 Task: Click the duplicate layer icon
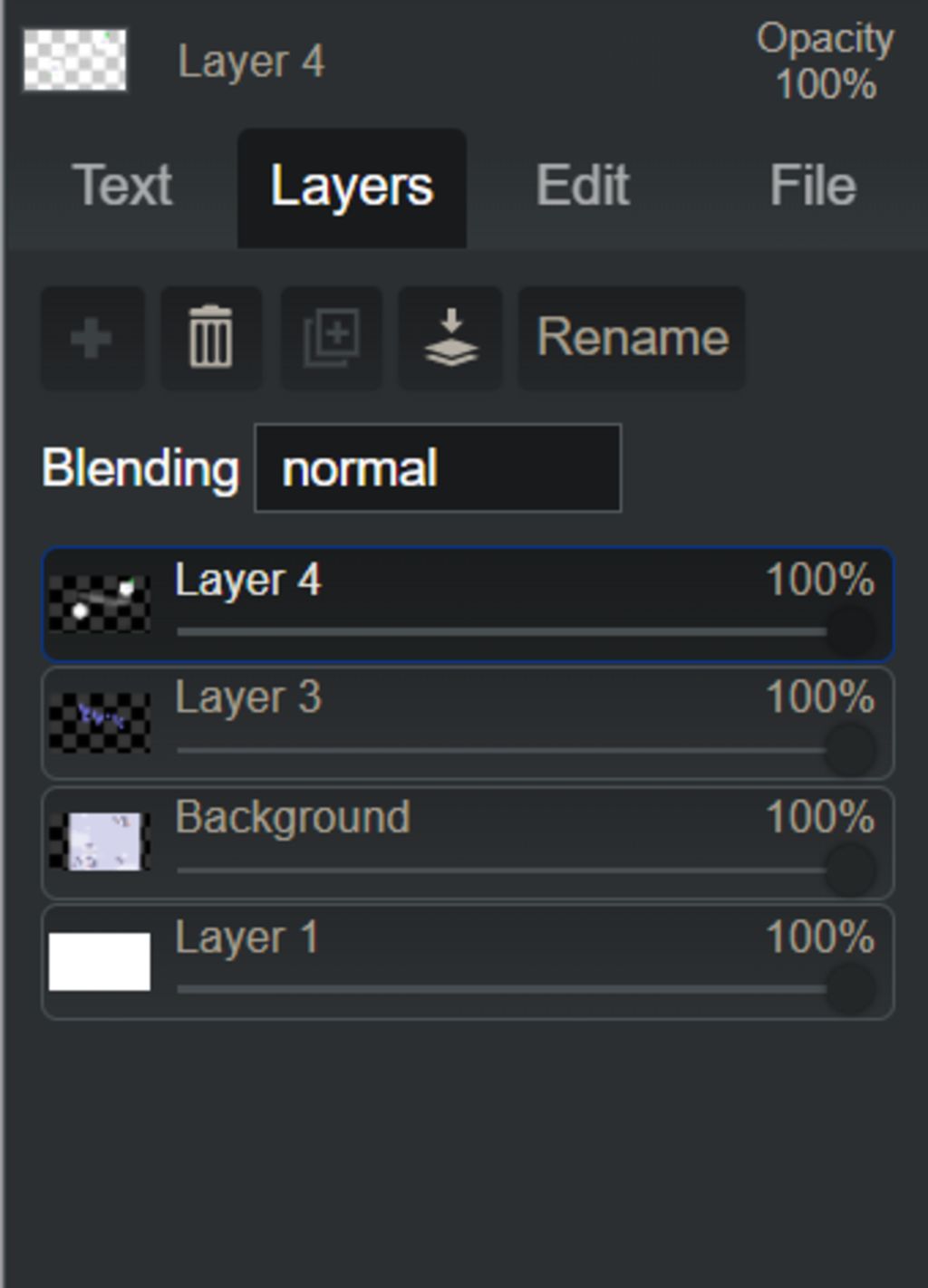[x=331, y=339]
